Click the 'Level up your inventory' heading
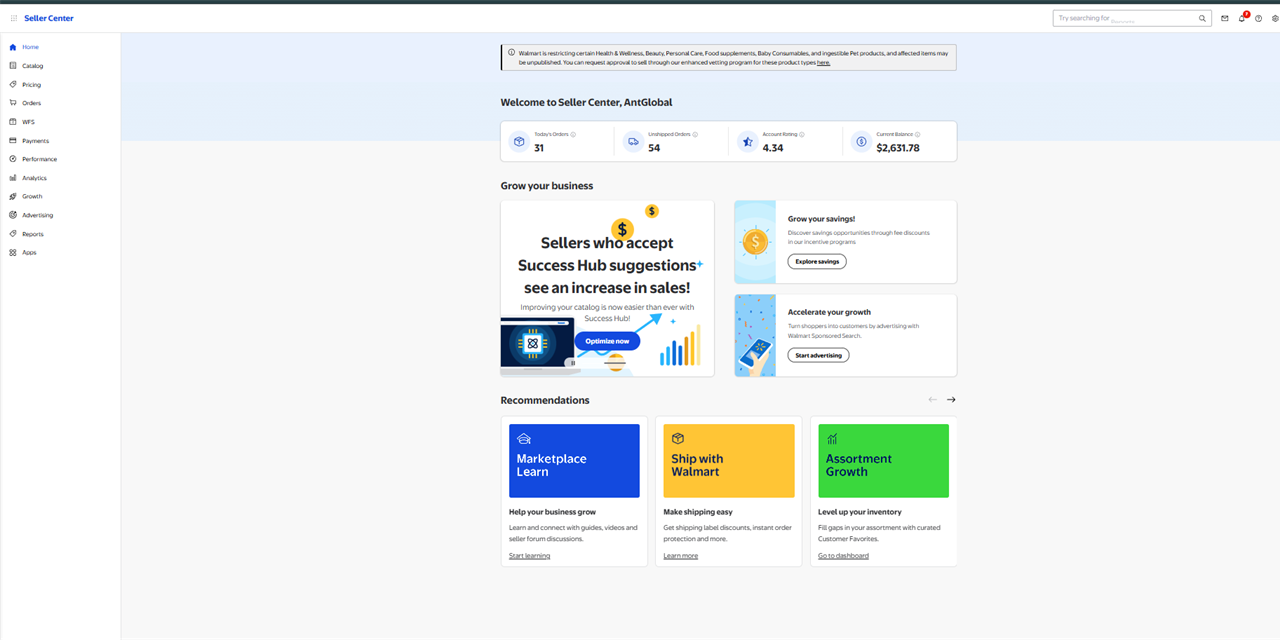Viewport: 1280px width, 640px height. 860,512
